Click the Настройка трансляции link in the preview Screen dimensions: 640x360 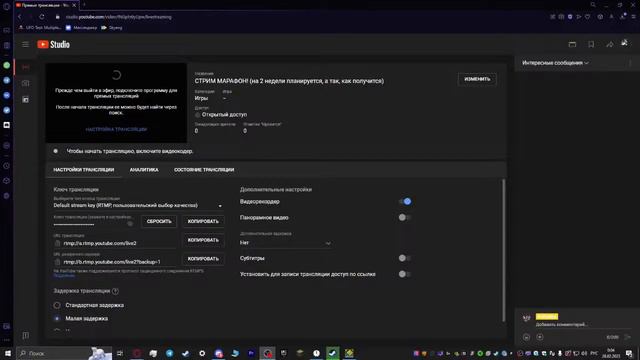(116, 129)
